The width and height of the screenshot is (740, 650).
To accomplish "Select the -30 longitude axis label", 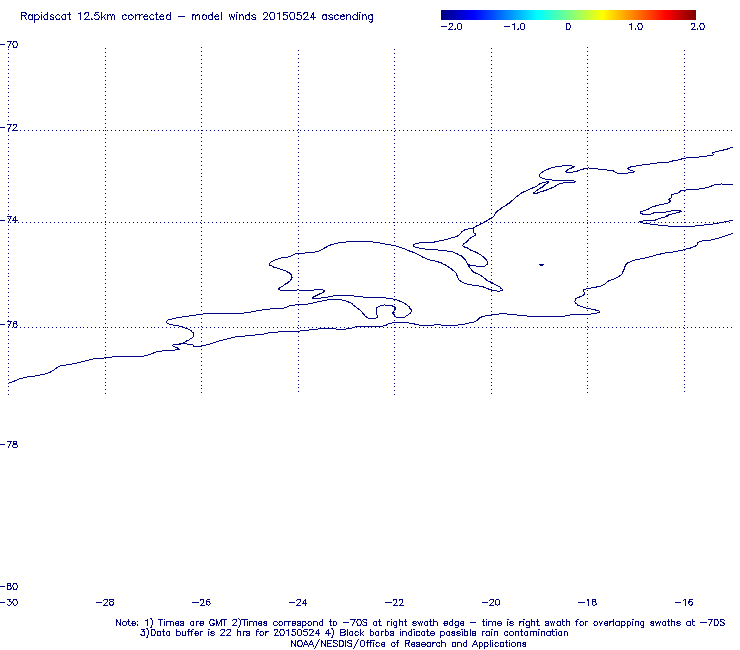I will (x=9, y=603).
